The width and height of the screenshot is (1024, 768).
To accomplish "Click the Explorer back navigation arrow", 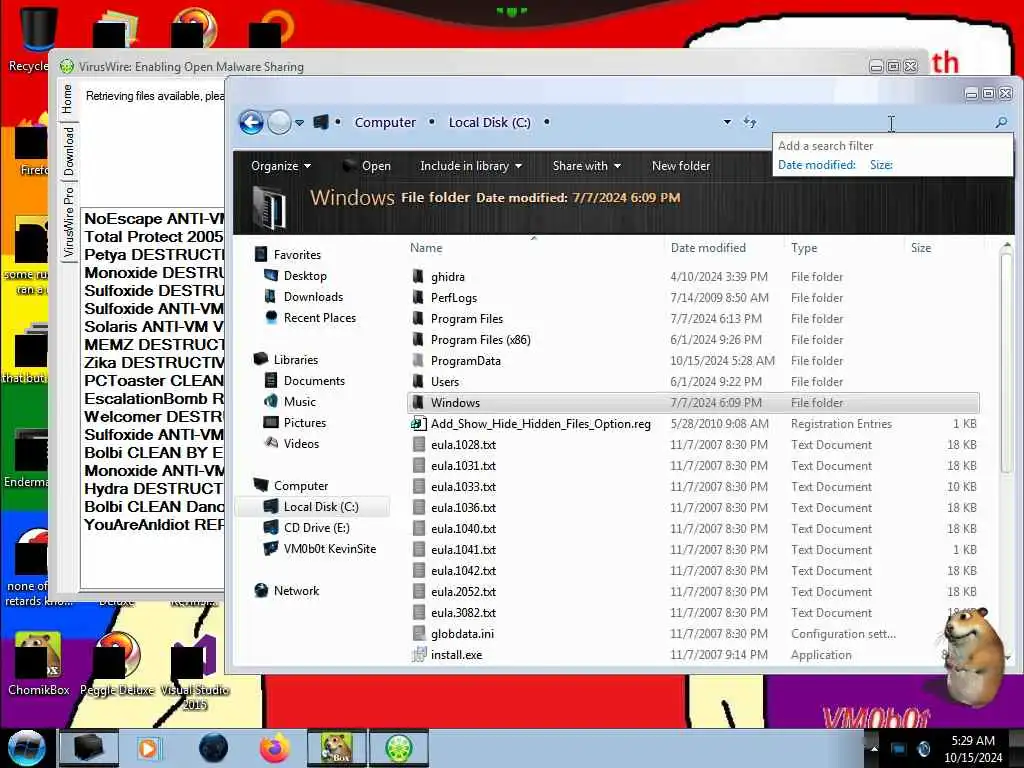I will 251,122.
